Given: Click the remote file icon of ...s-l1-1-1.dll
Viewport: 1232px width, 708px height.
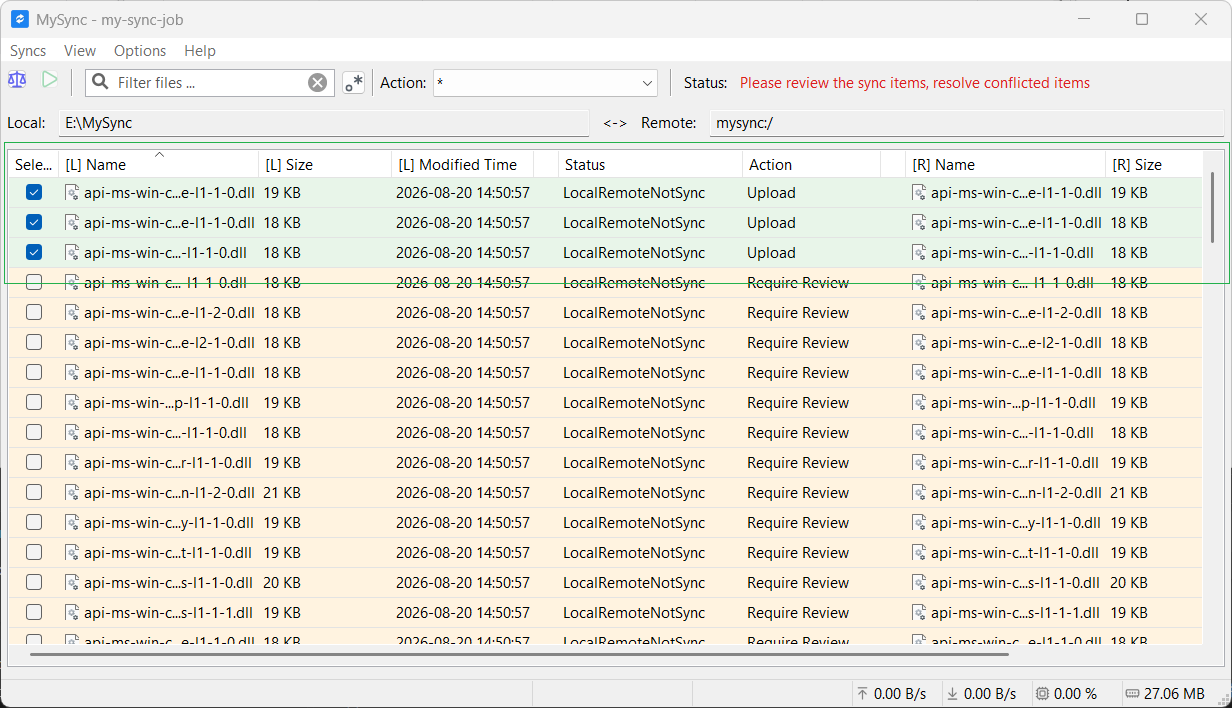Looking at the screenshot, I should [x=919, y=613].
